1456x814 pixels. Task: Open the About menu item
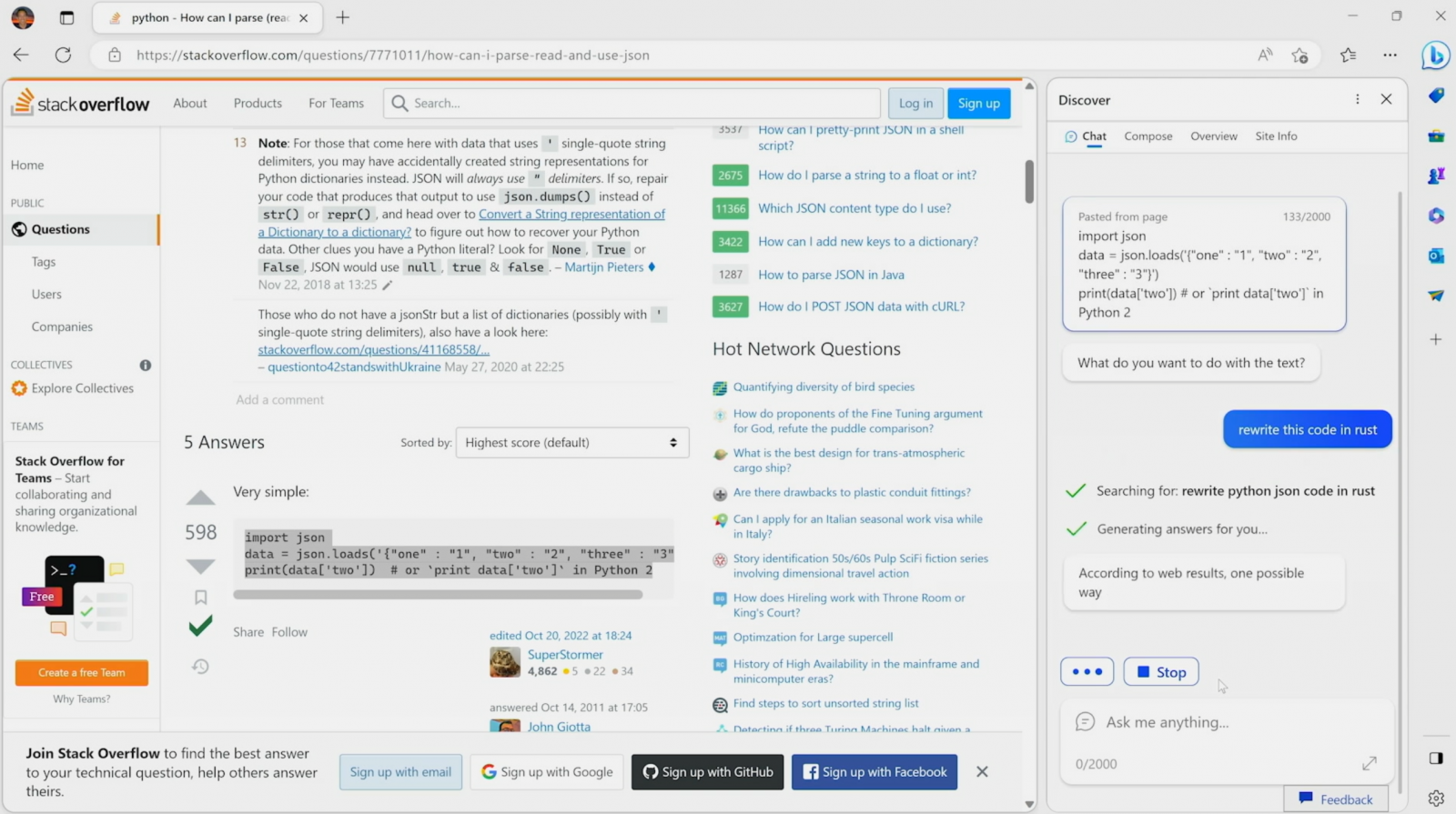coord(190,103)
